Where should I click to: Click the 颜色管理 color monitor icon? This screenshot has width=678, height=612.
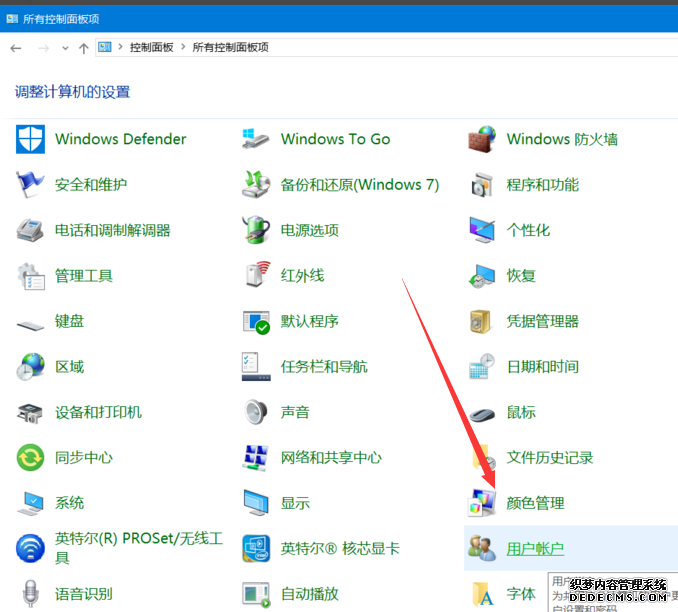coord(482,503)
